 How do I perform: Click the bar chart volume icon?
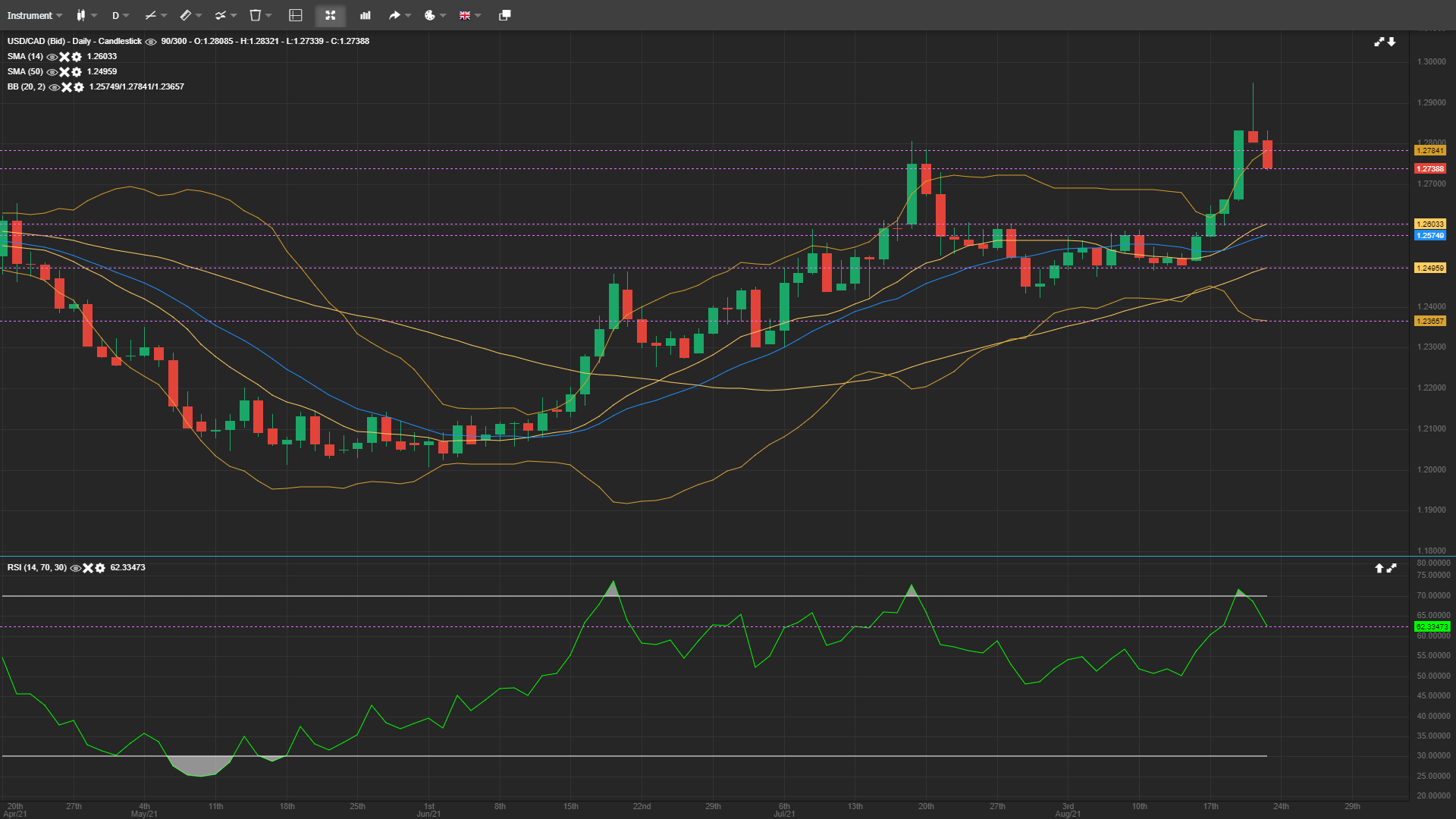pyautogui.click(x=366, y=15)
